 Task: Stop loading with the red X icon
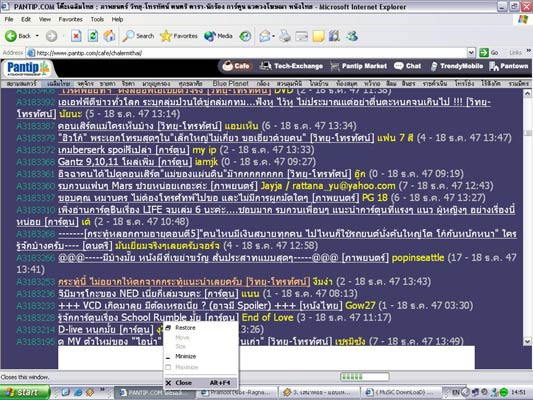[76, 36]
